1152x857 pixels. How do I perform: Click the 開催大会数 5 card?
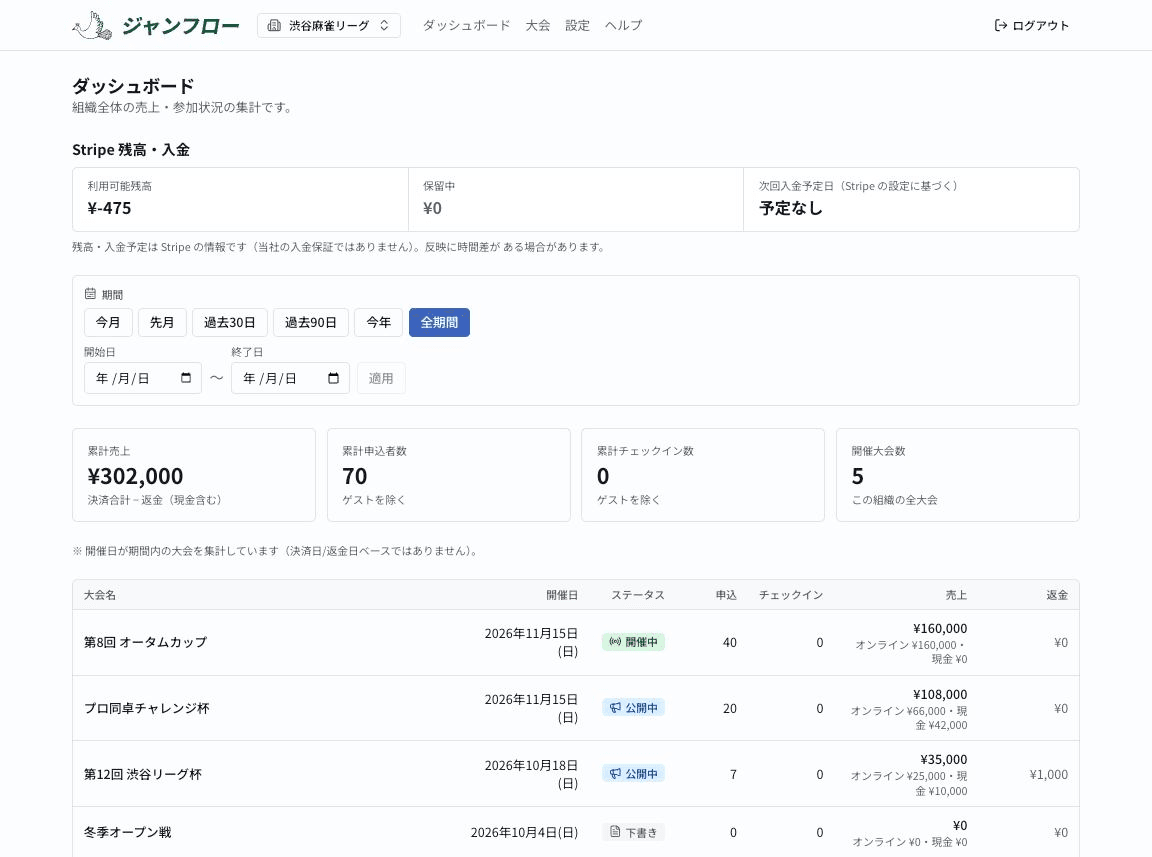tap(958, 475)
